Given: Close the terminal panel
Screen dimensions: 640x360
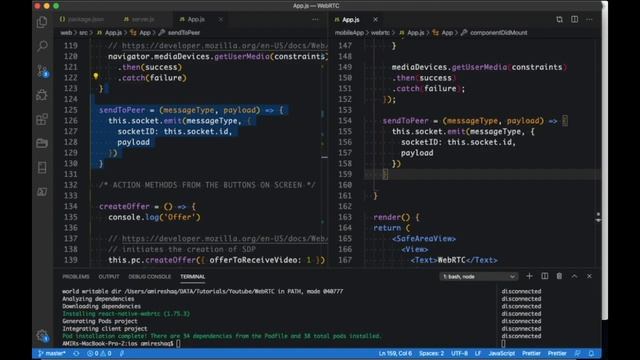Looking at the screenshot, I should (x=589, y=276).
